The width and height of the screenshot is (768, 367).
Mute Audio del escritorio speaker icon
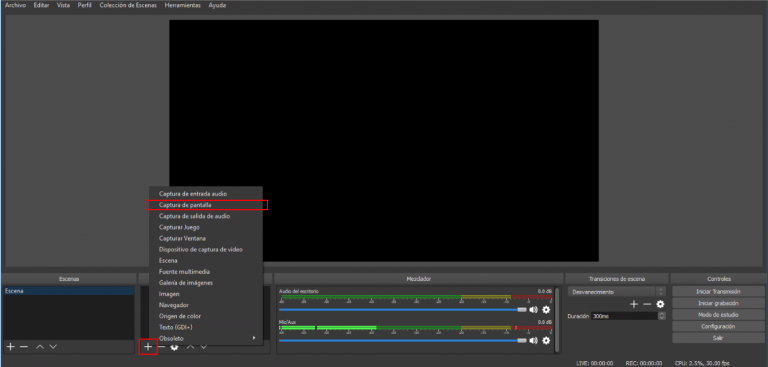[x=533, y=310]
